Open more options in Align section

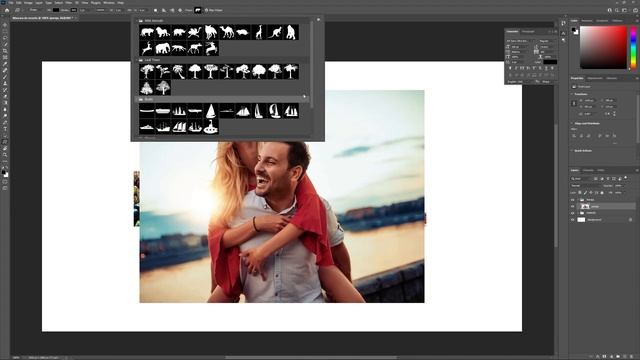(615, 143)
